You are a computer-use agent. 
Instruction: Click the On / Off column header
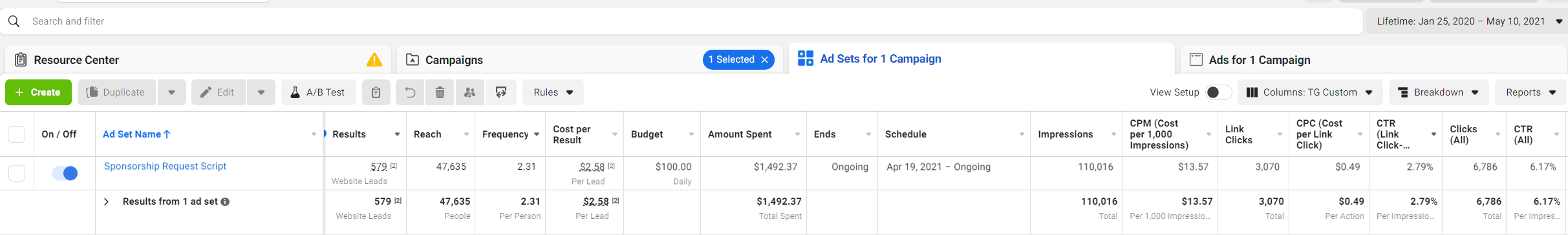click(59, 134)
